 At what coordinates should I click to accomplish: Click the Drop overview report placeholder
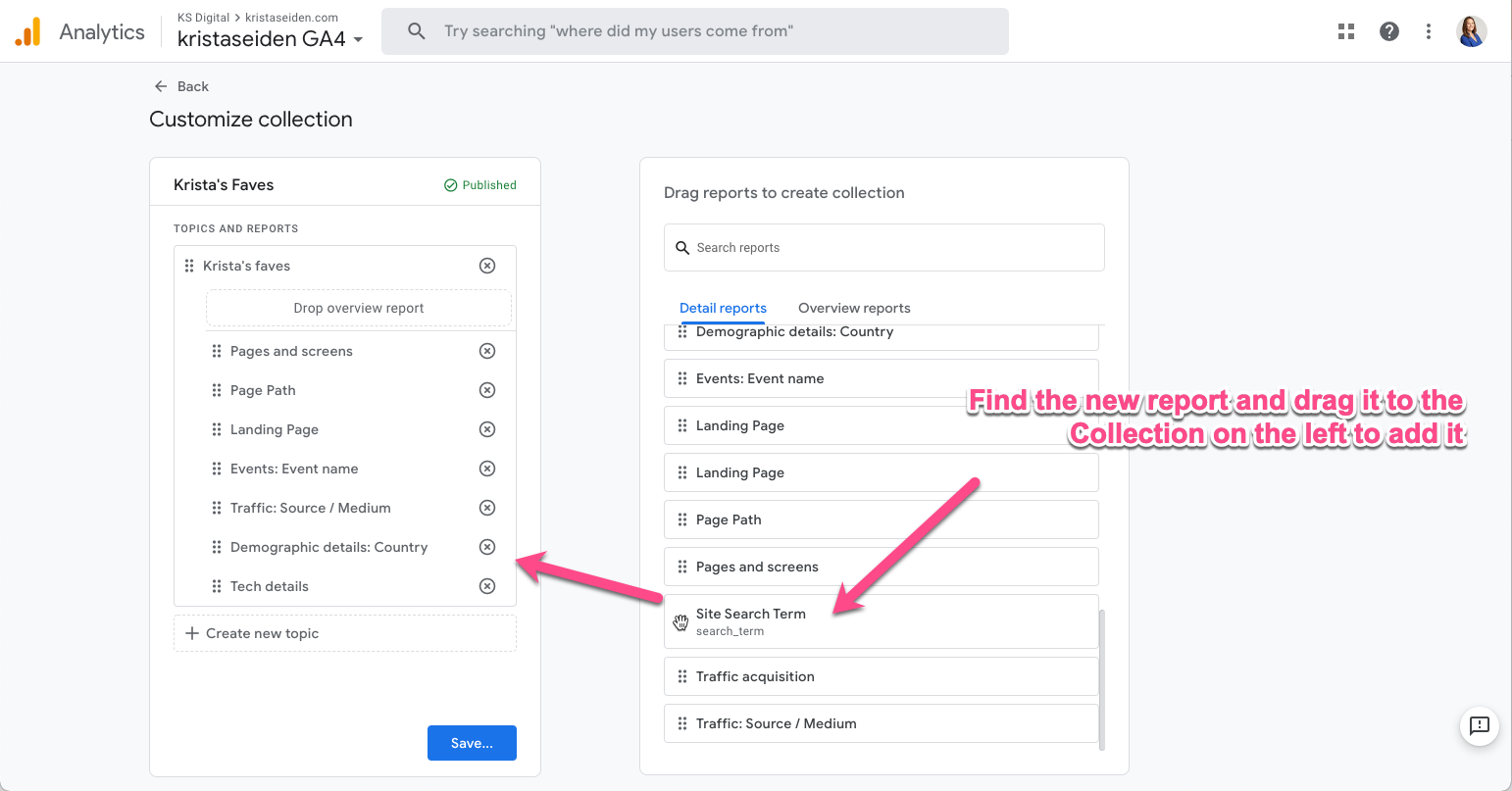pyautogui.click(x=359, y=308)
